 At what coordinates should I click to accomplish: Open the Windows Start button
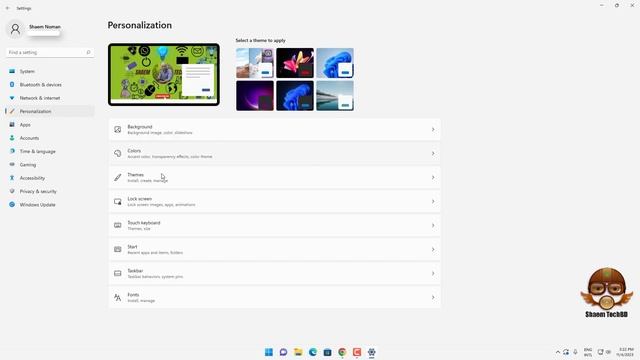pyautogui.click(x=269, y=352)
